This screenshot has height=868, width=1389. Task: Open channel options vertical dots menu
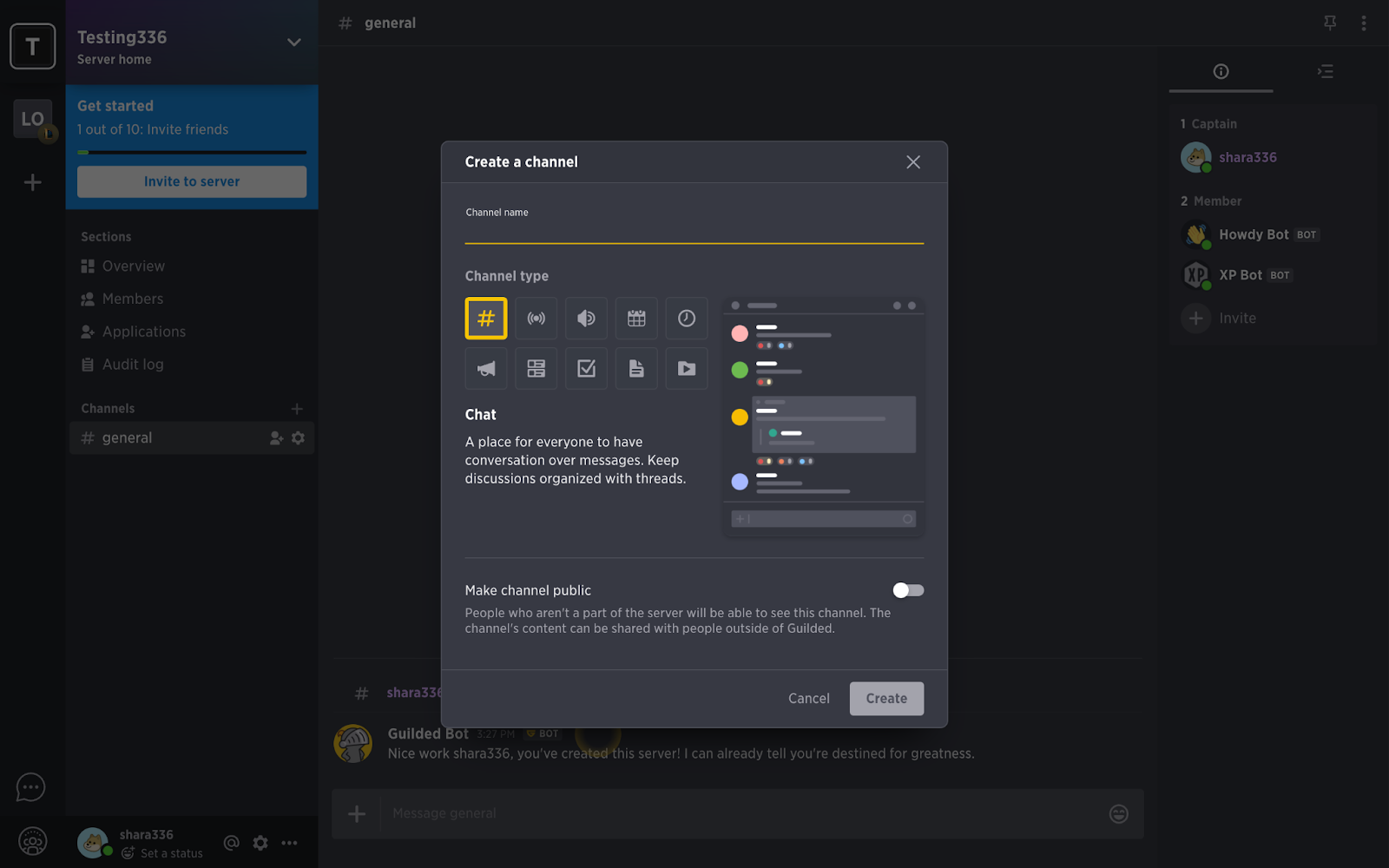click(1364, 23)
